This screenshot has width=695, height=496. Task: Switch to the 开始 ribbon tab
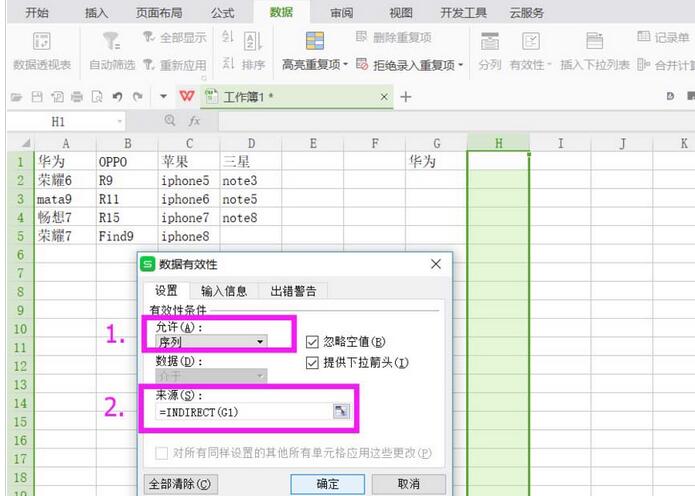[37, 13]
